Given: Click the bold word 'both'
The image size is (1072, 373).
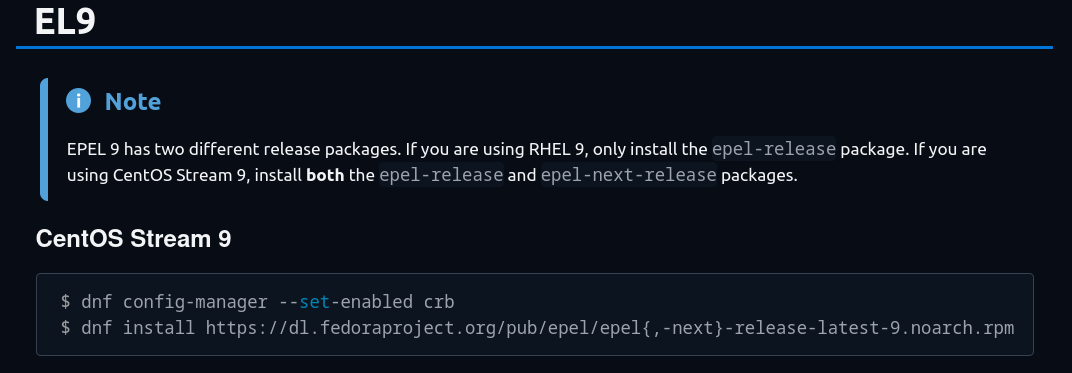Looking at the screenshot, I should (325, 176).
